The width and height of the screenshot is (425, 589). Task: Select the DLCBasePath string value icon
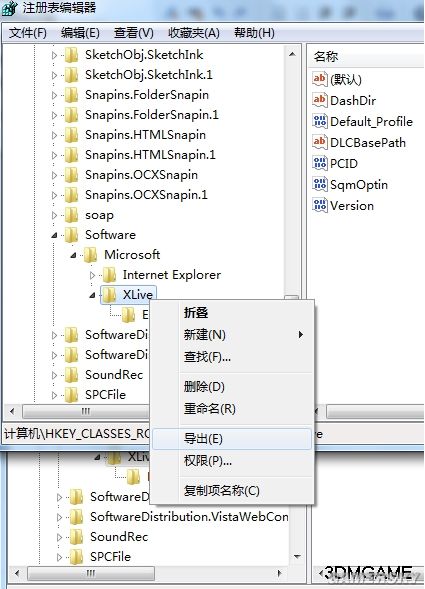click(x=319, y=142)
